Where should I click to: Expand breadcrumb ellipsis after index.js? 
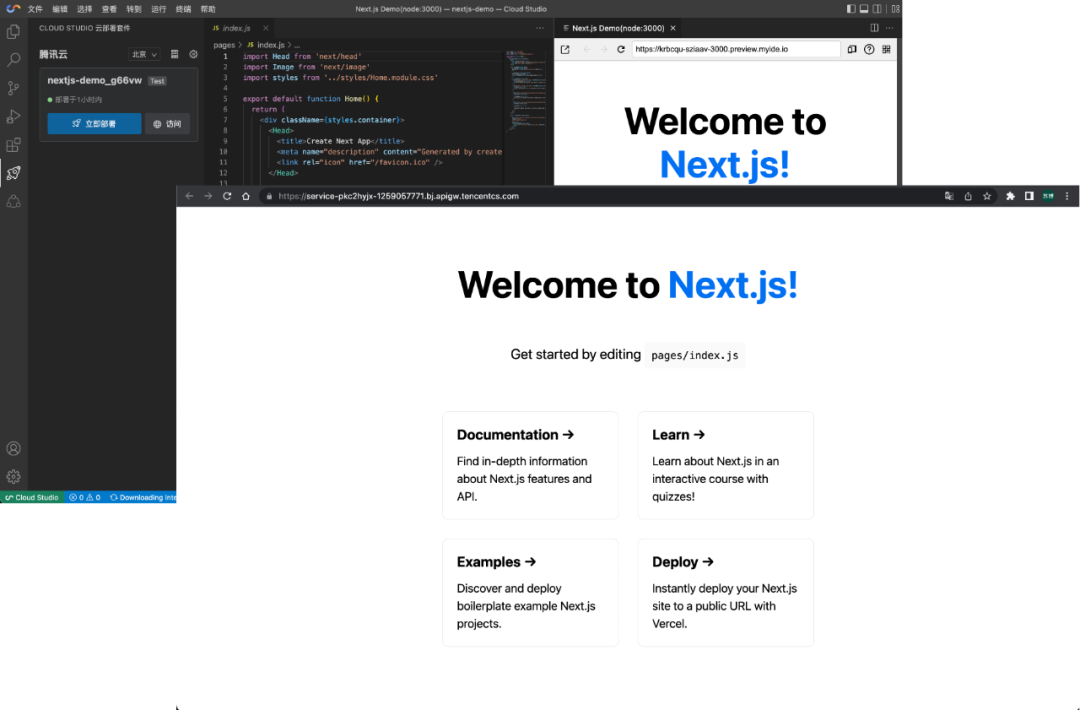click(298, 45)
